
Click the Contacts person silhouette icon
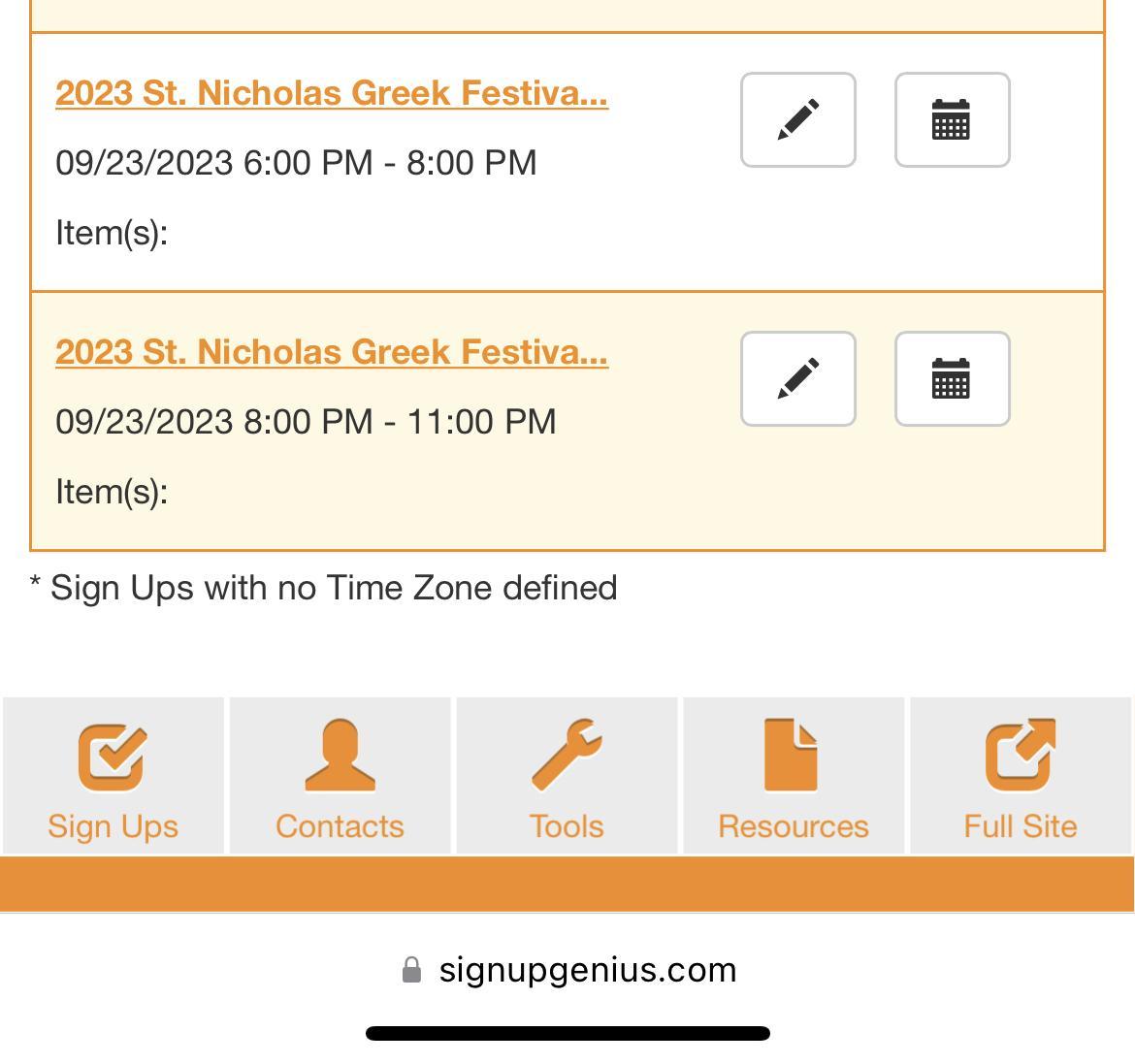click(340, 756)
